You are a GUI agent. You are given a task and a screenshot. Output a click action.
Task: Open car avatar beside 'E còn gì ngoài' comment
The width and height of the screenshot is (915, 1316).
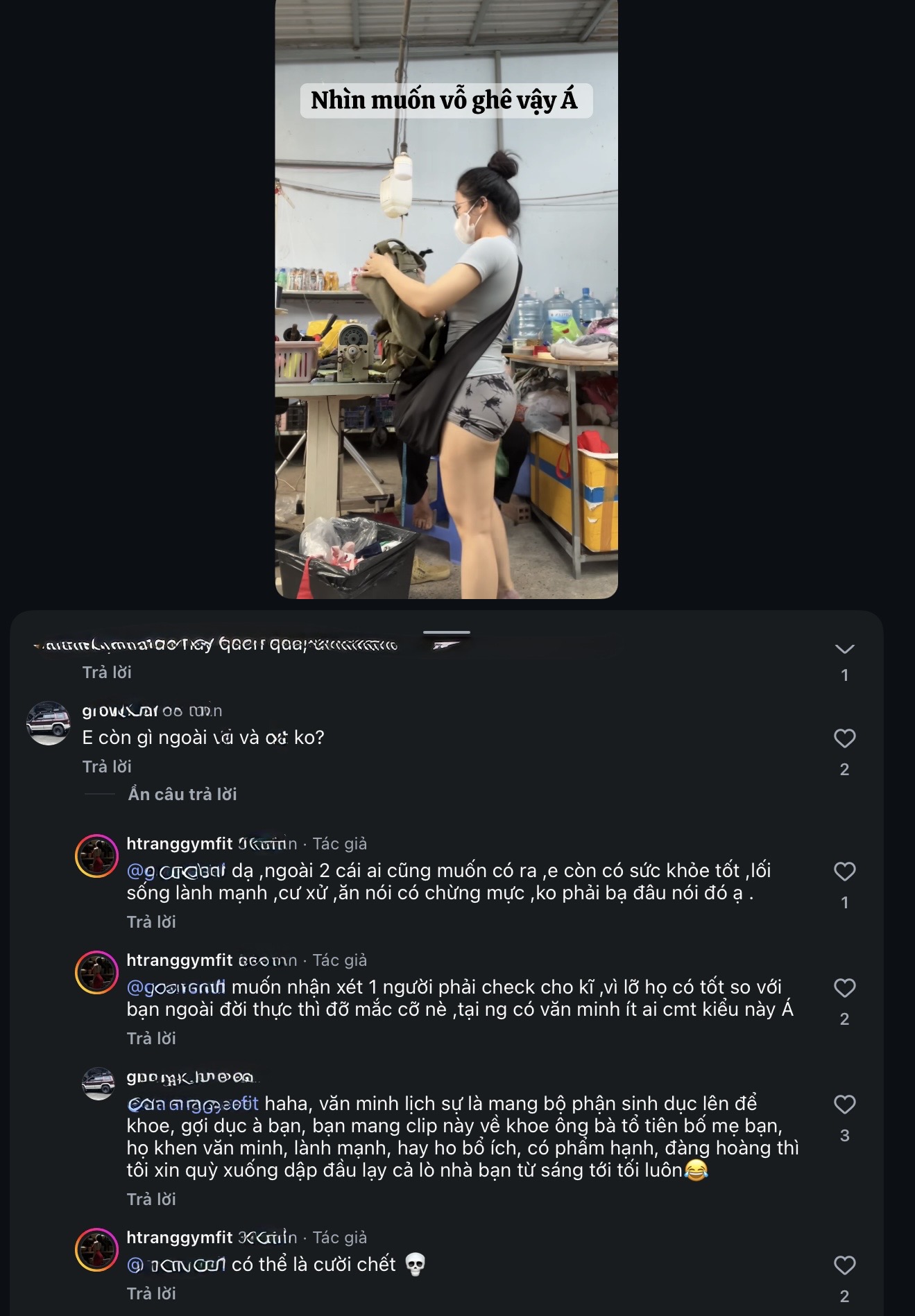tap(48, 723)
